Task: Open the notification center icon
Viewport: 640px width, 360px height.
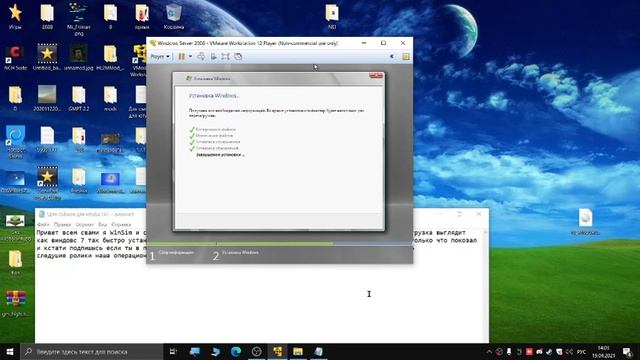Action: coord(627,351)
